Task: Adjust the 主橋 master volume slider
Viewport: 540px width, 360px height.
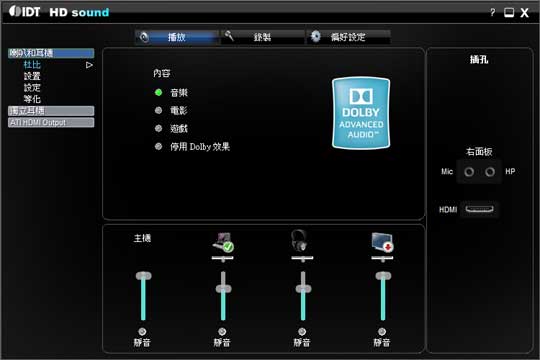Action: point(143,276)
